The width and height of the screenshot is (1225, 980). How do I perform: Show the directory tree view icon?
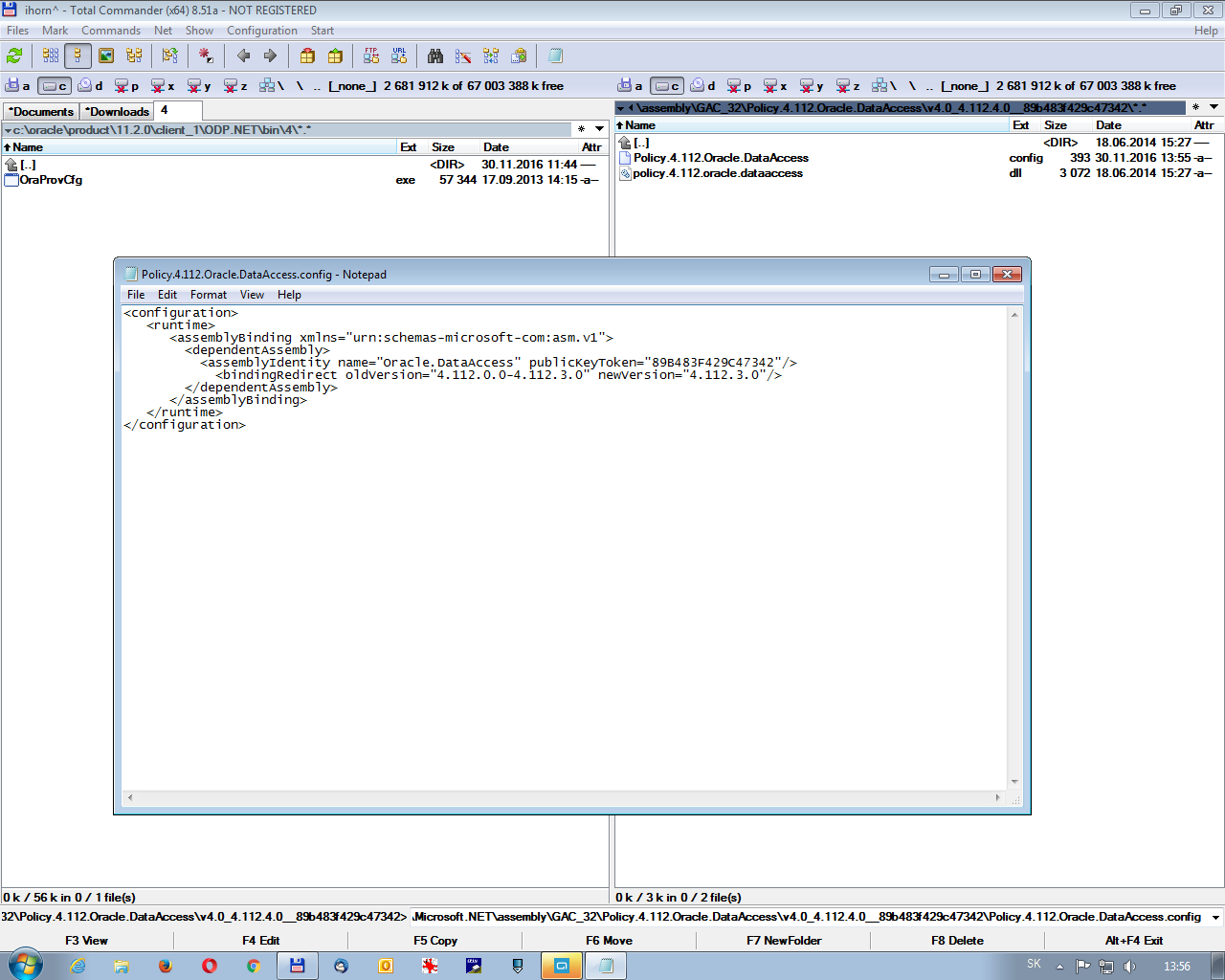point(134,56)
